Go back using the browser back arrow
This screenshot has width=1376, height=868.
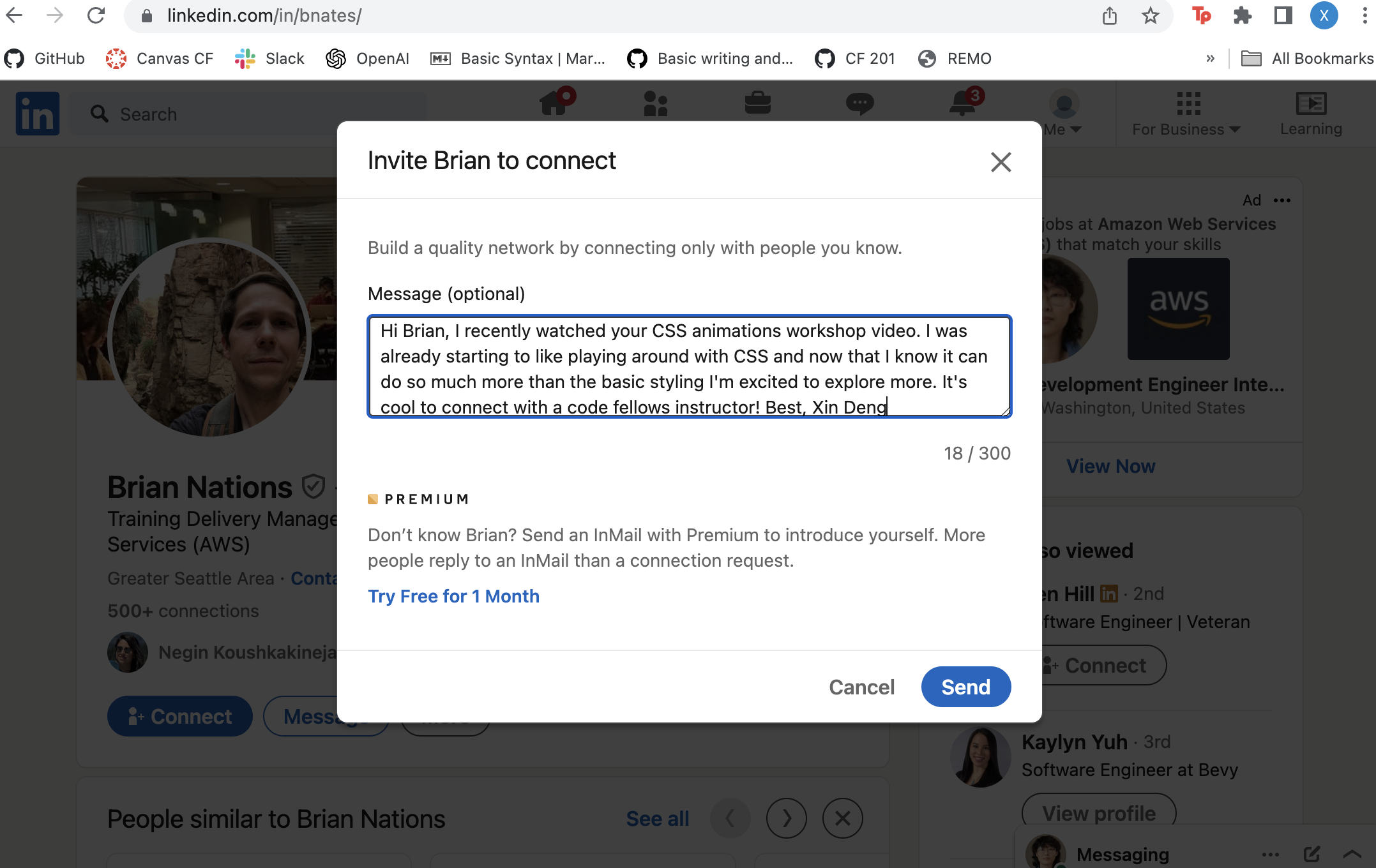14,15
